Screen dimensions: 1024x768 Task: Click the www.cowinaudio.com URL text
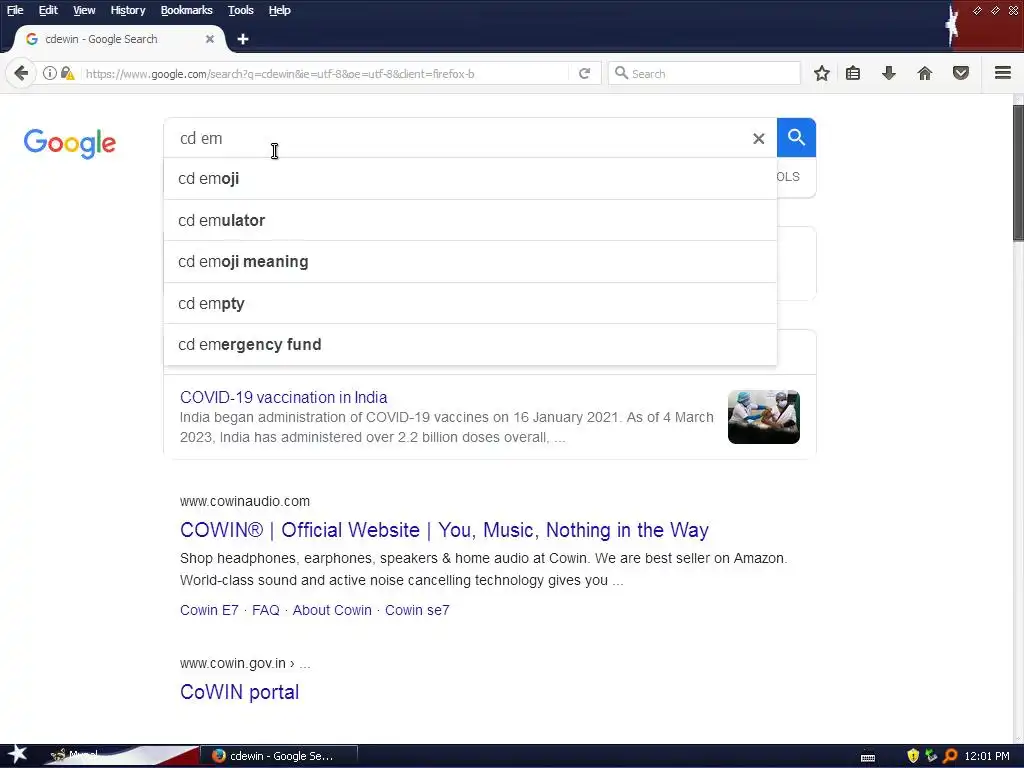[x=245, y=501]
